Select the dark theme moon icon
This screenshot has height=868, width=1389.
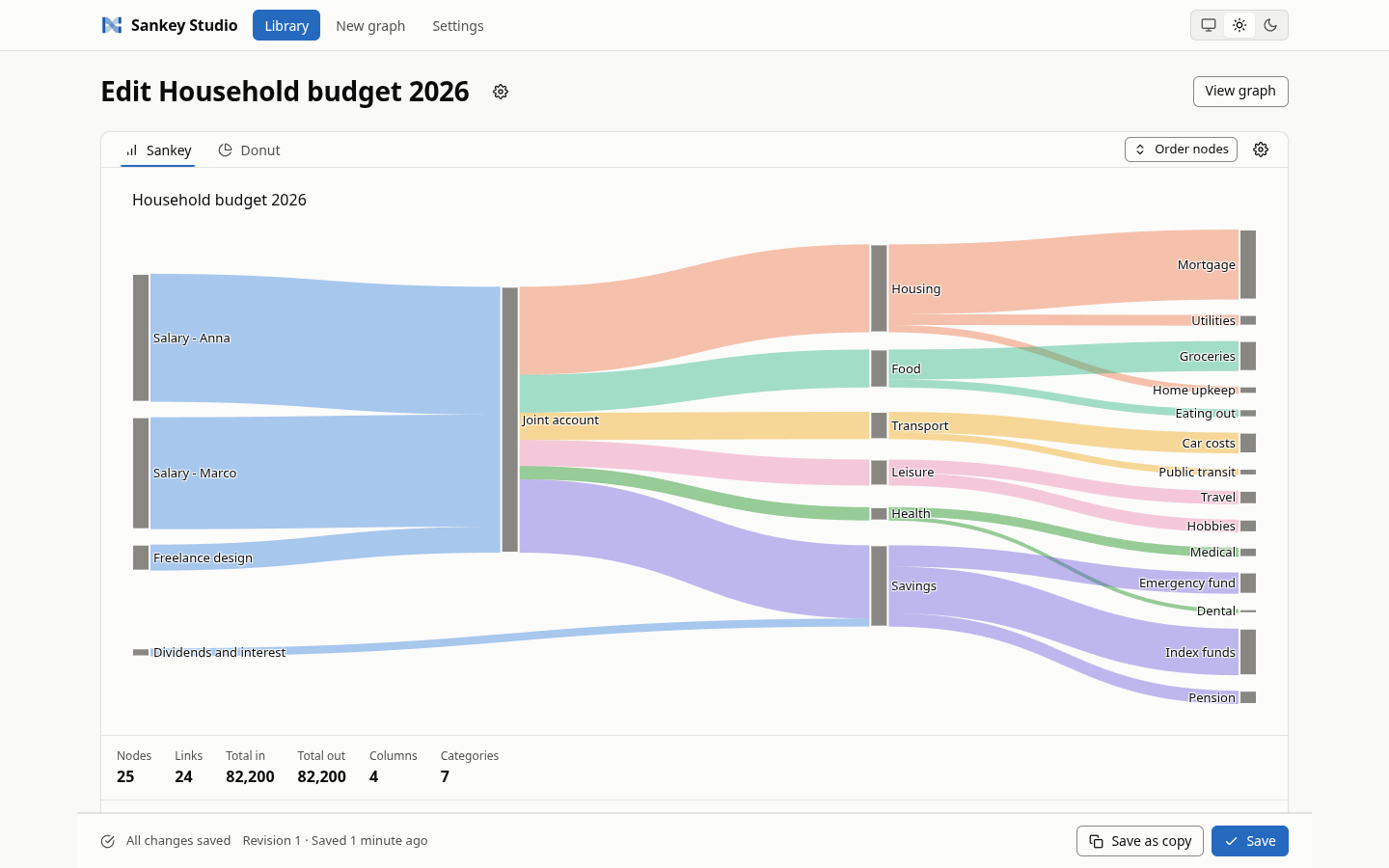pyautogui.click(x=1270, y=25)
